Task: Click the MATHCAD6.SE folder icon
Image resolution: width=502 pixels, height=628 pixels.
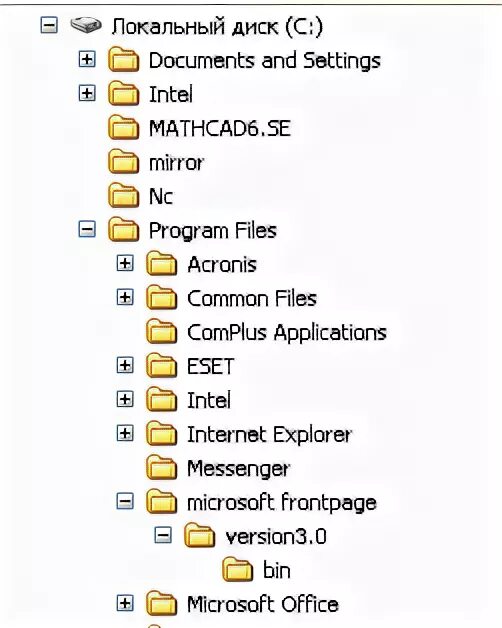Action: (124, 128)
